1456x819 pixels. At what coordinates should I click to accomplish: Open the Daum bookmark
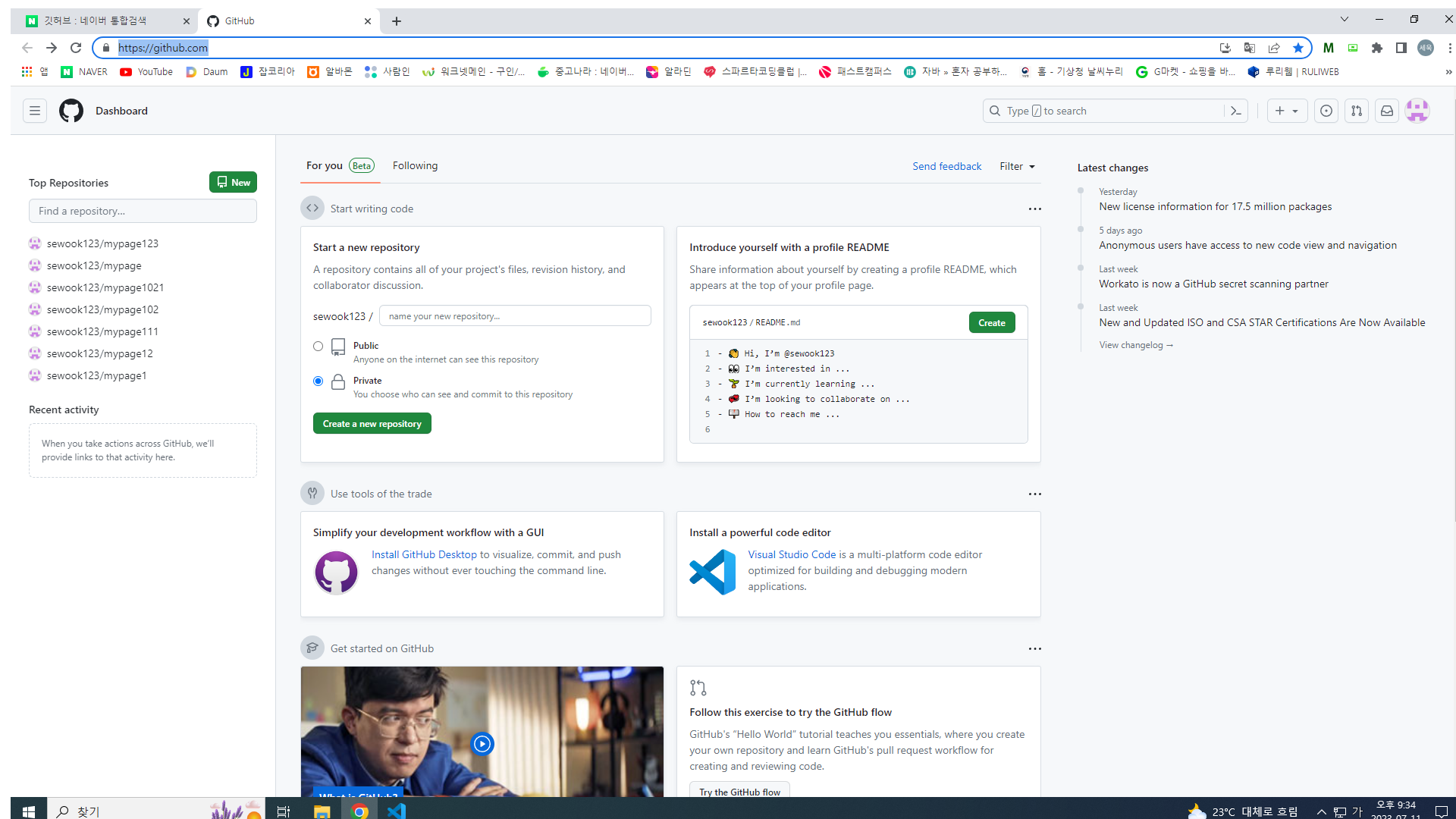207,72
